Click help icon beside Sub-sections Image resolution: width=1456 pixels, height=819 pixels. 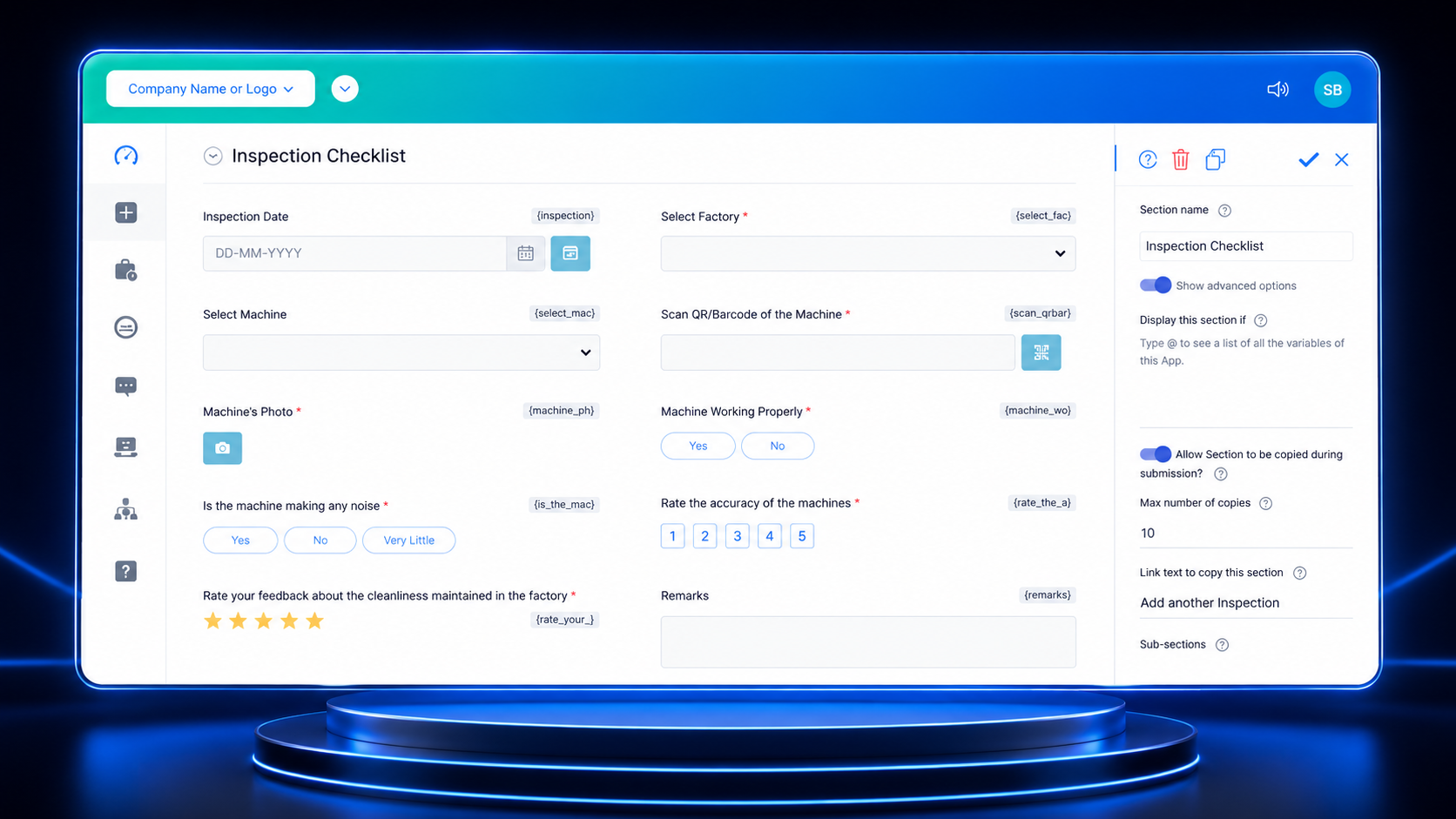[1222, 645]
